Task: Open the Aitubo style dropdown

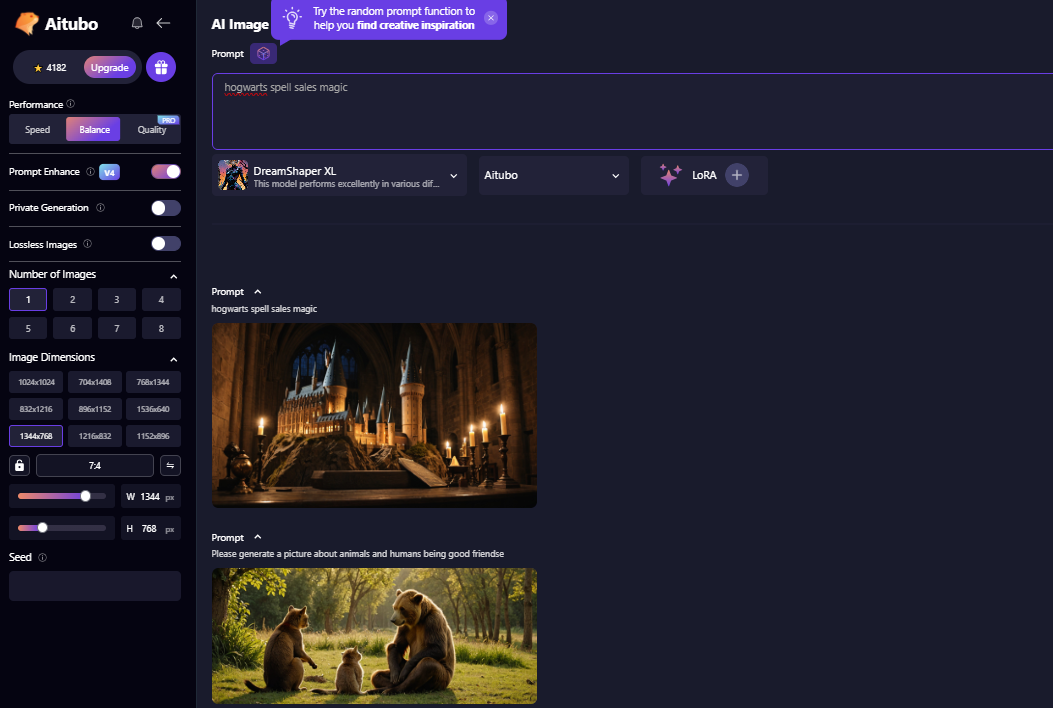Action: (x=554, y=175)
